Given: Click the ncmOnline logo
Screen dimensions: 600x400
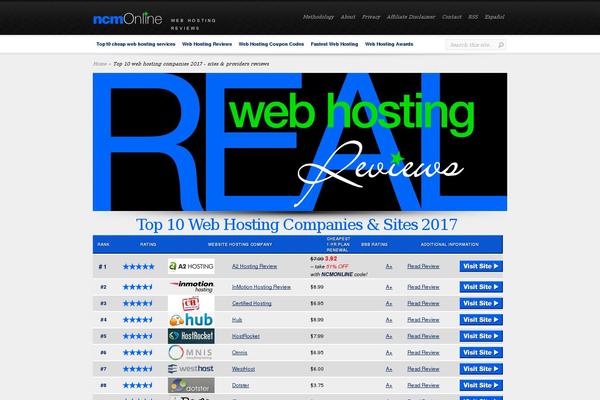Looking at the screenshot, I should click(127, 19).
